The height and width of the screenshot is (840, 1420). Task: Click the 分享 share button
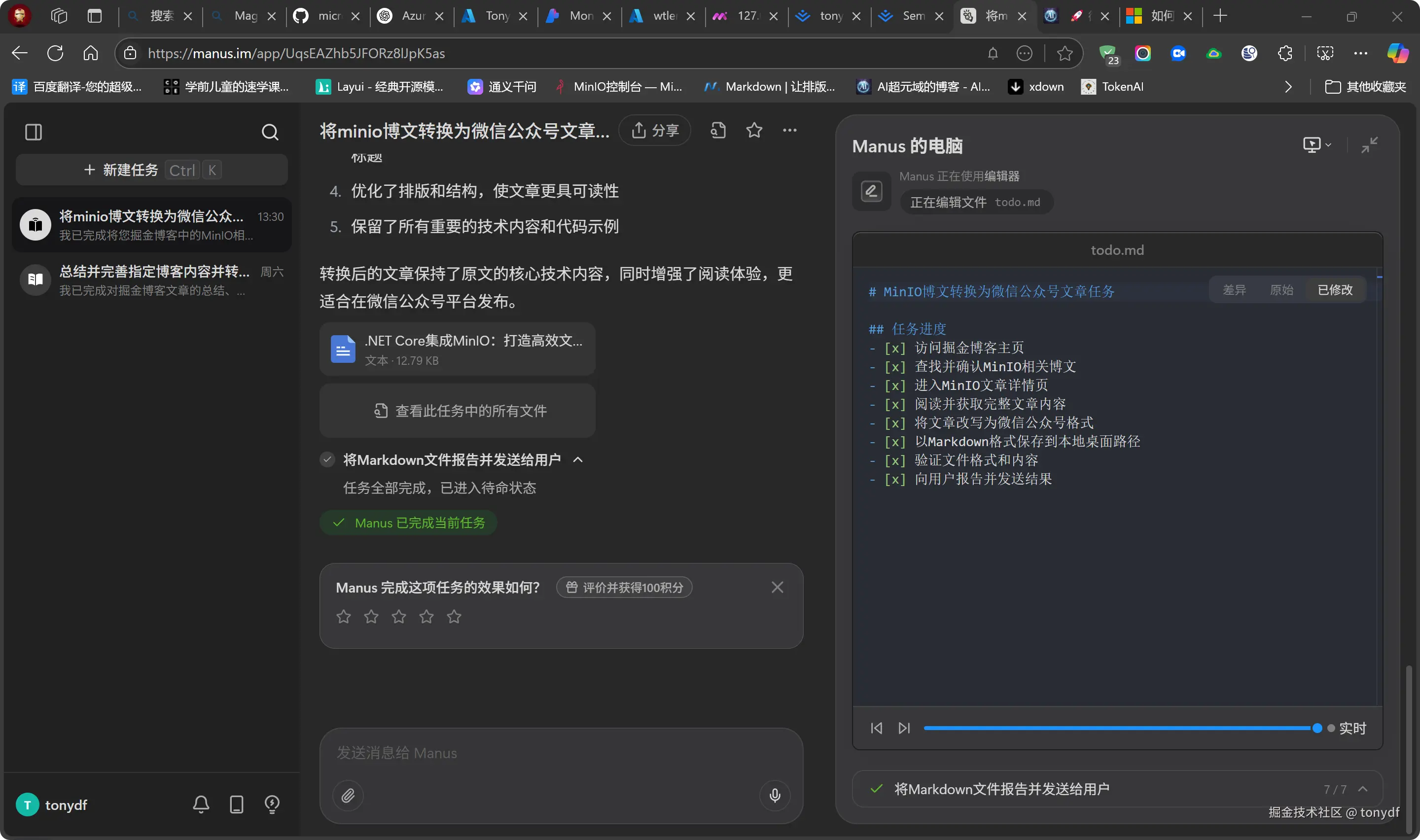pos(654,130)
